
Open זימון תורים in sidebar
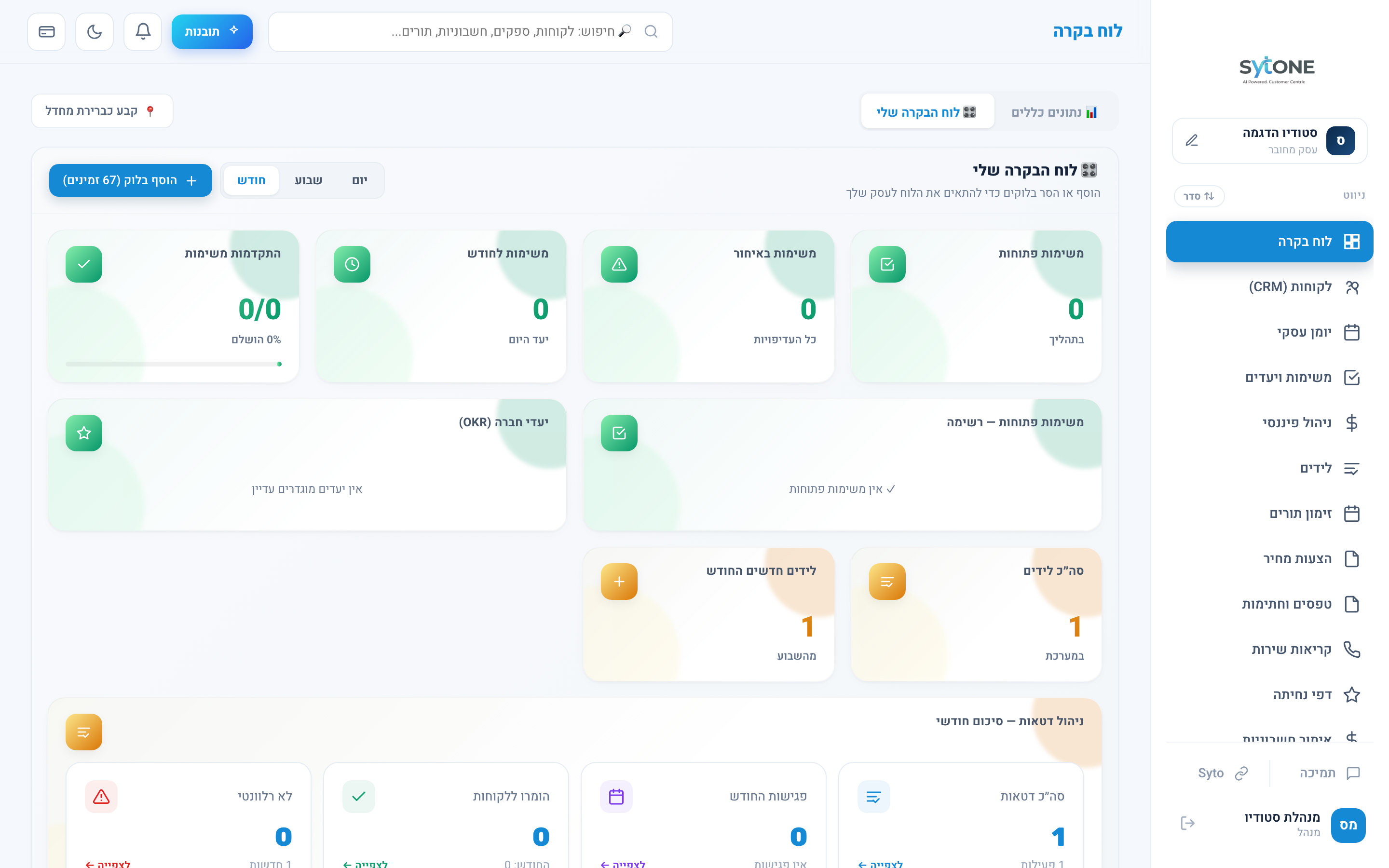[1269, 514]
